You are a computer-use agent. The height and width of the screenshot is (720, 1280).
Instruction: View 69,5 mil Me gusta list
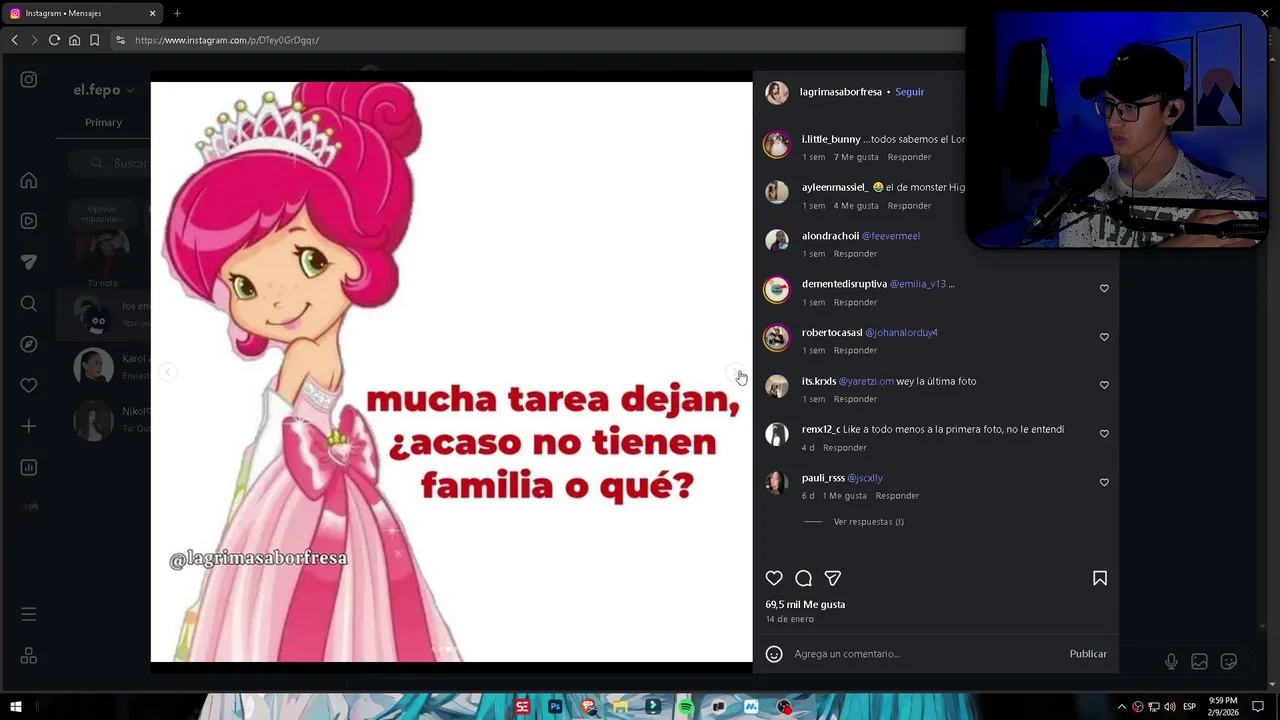point(805,605)
